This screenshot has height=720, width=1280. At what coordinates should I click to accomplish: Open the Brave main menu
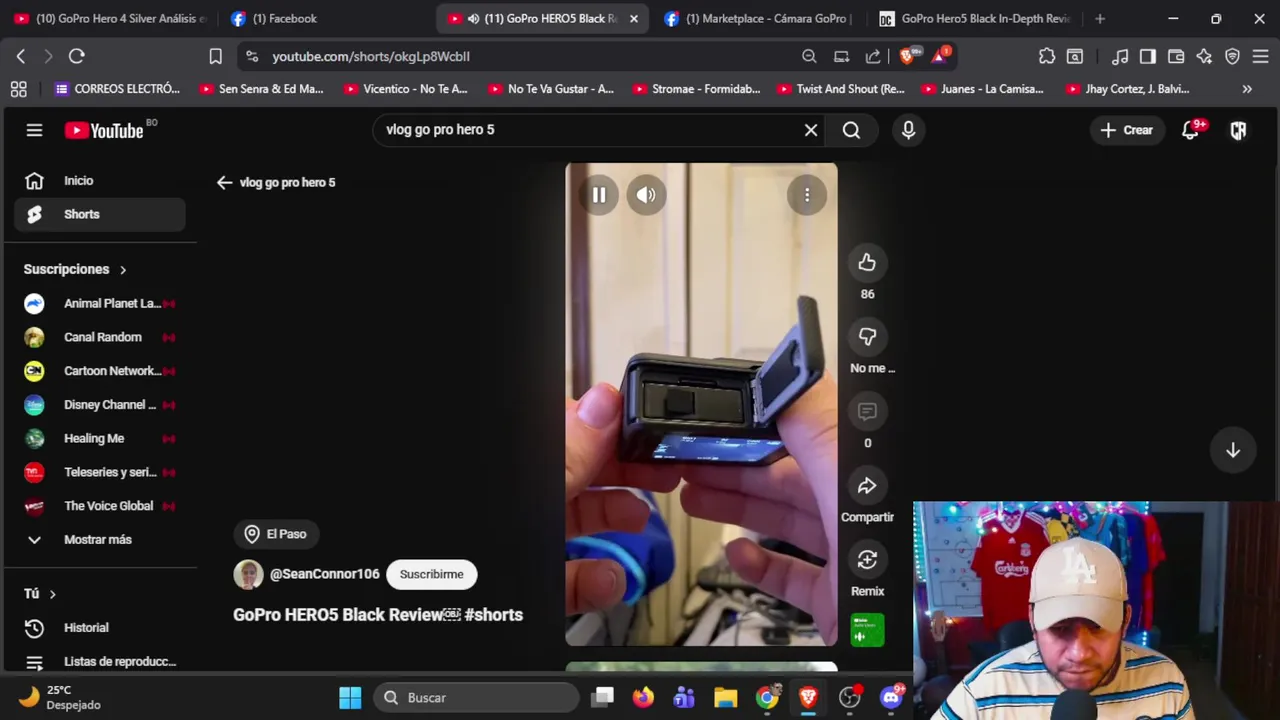pos(1261,56)
